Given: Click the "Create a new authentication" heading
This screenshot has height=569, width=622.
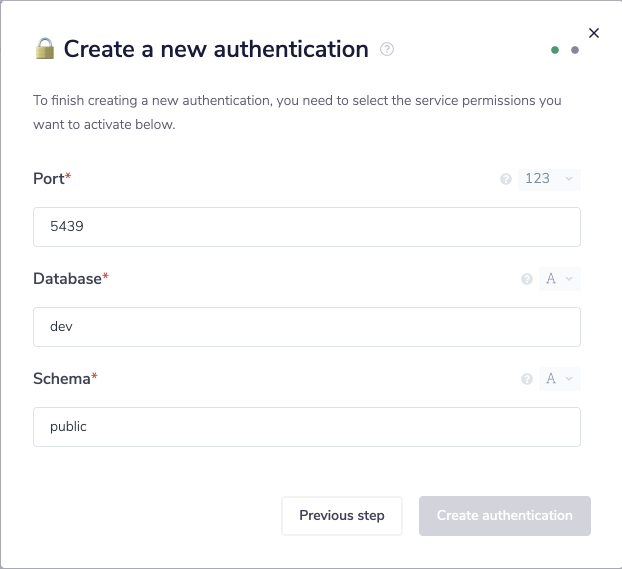Looking at the screenshot, I should (216, 49).
